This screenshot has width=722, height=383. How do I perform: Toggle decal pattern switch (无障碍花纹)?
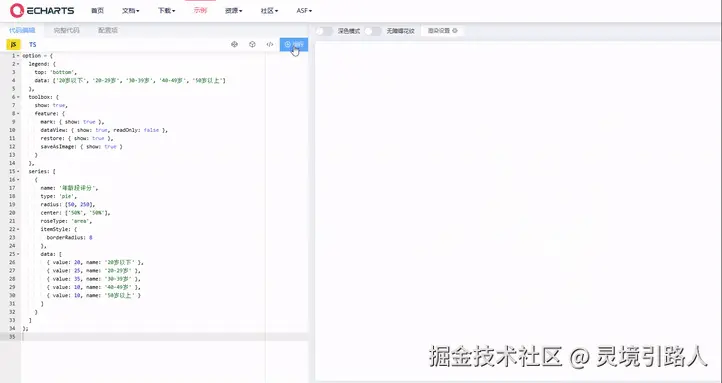(373, 31)
